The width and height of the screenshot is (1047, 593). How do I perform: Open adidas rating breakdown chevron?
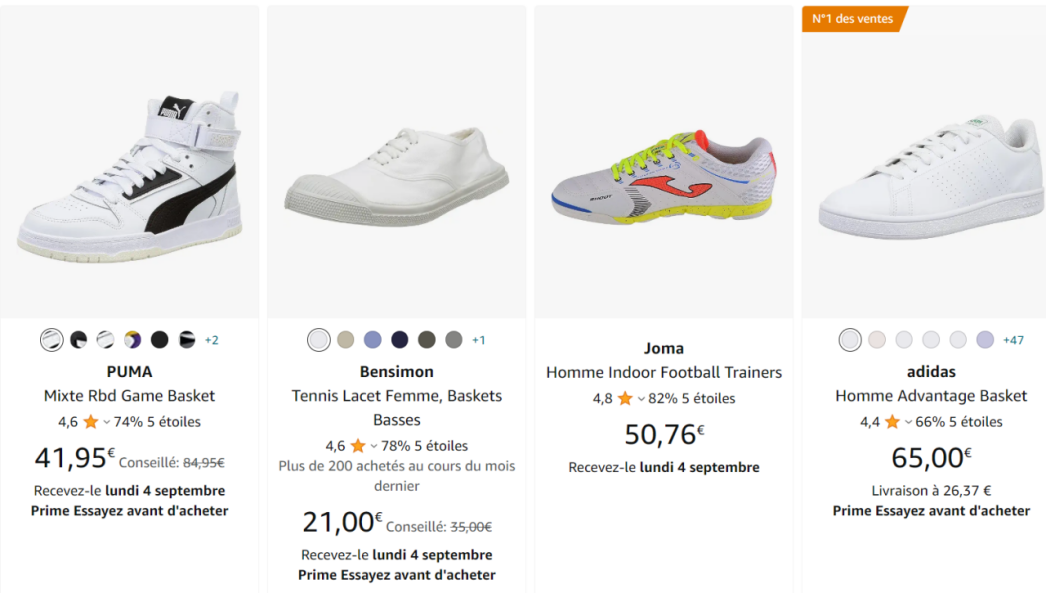tap(909, 422)
